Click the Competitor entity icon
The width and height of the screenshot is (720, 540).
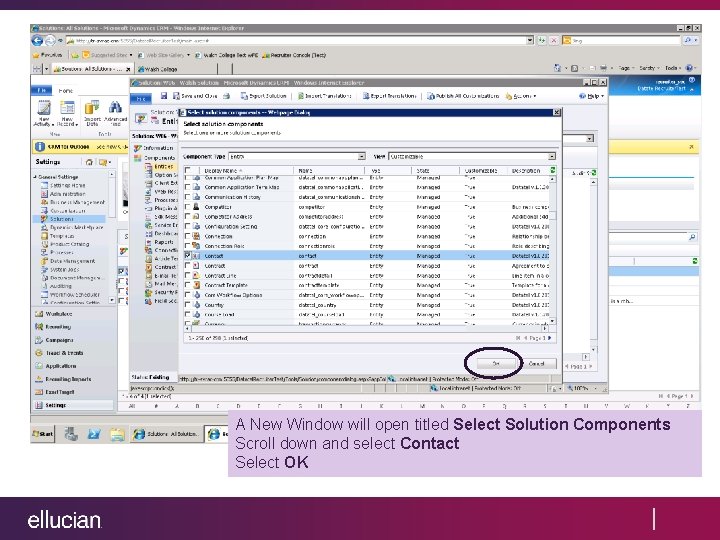pyautogui.click(x=196, y=207)
